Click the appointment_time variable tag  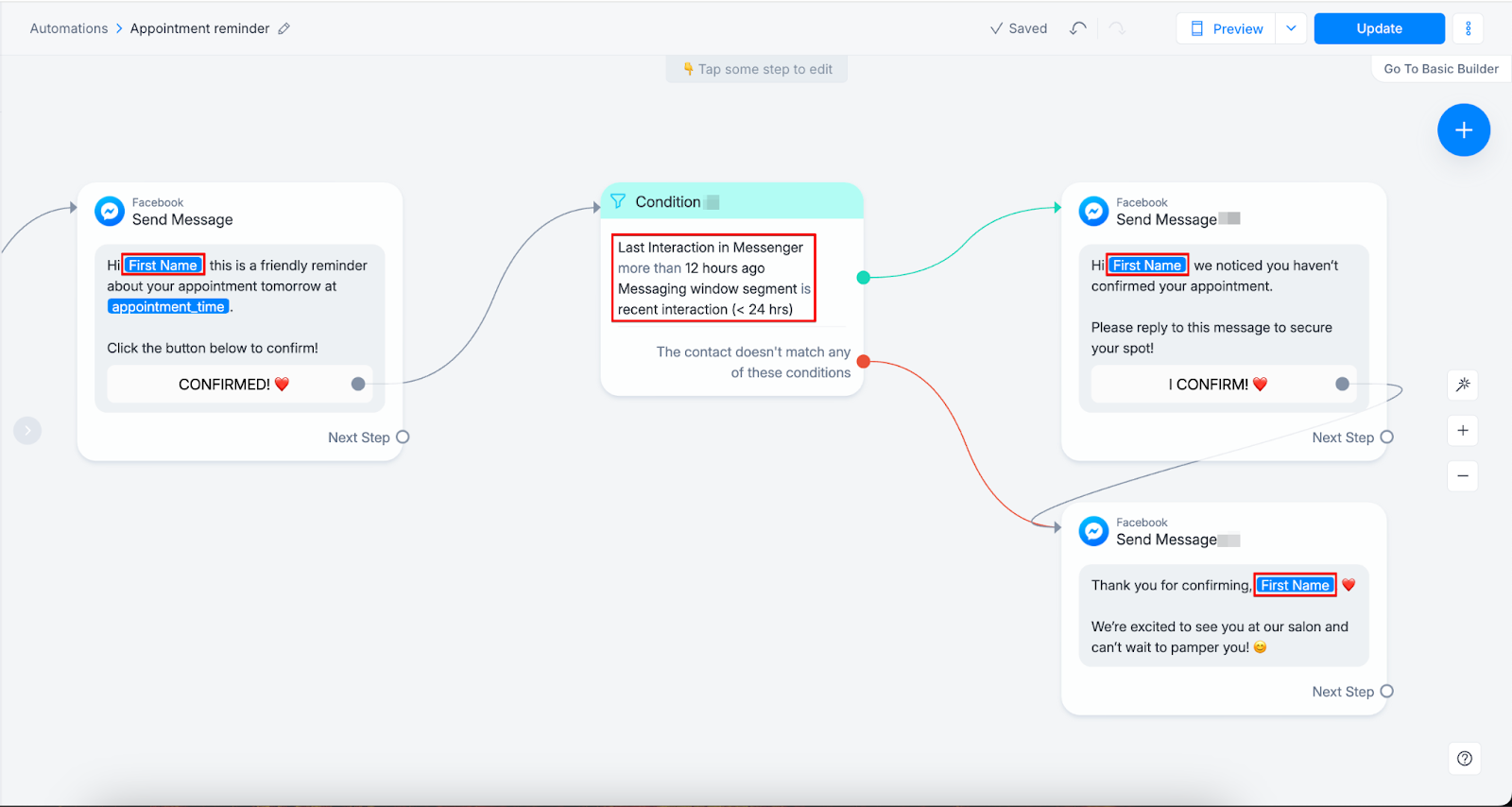point(168,307)
